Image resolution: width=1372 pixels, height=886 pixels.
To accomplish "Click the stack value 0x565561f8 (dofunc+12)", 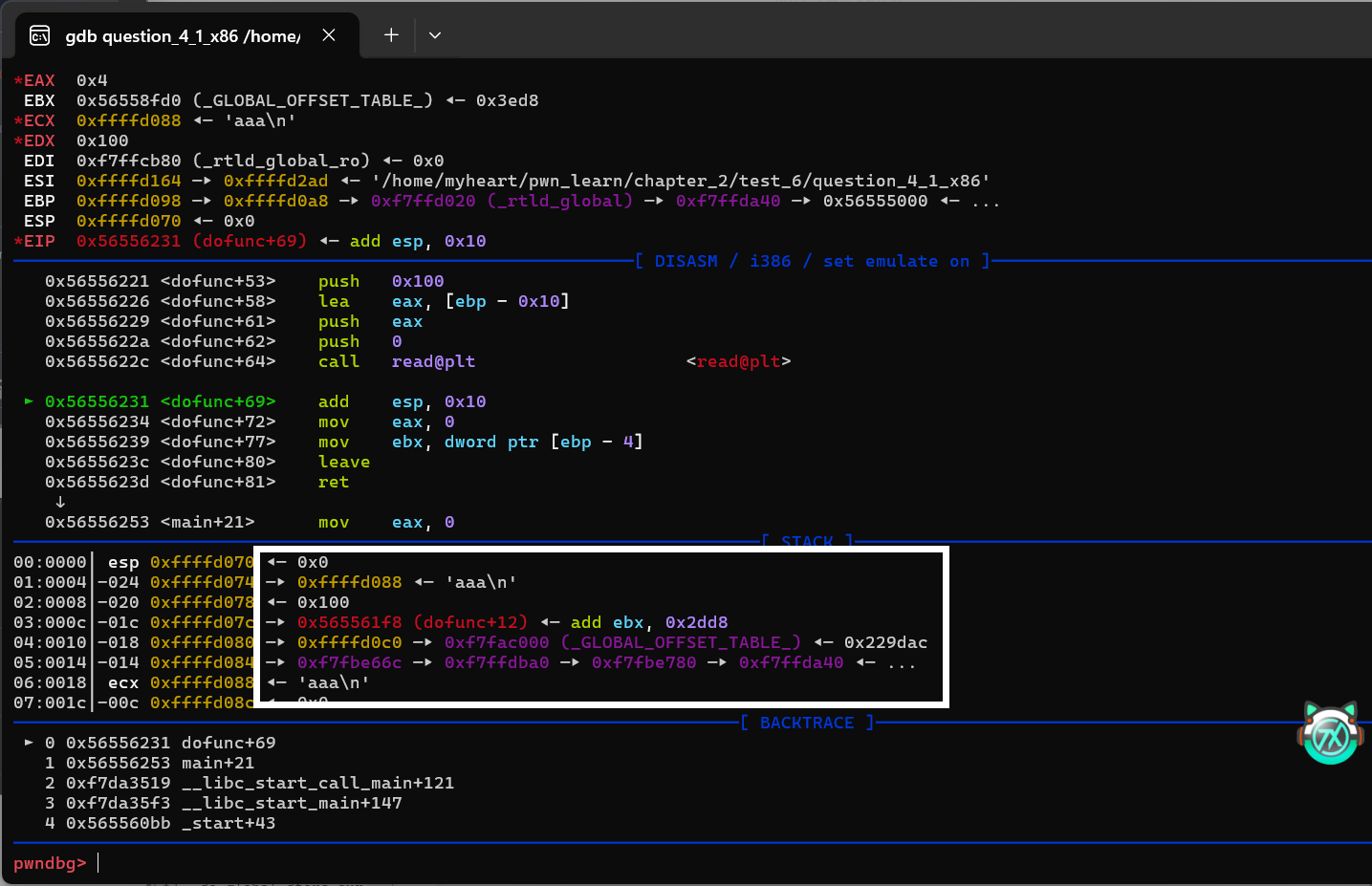I will (x=412, y=622).
